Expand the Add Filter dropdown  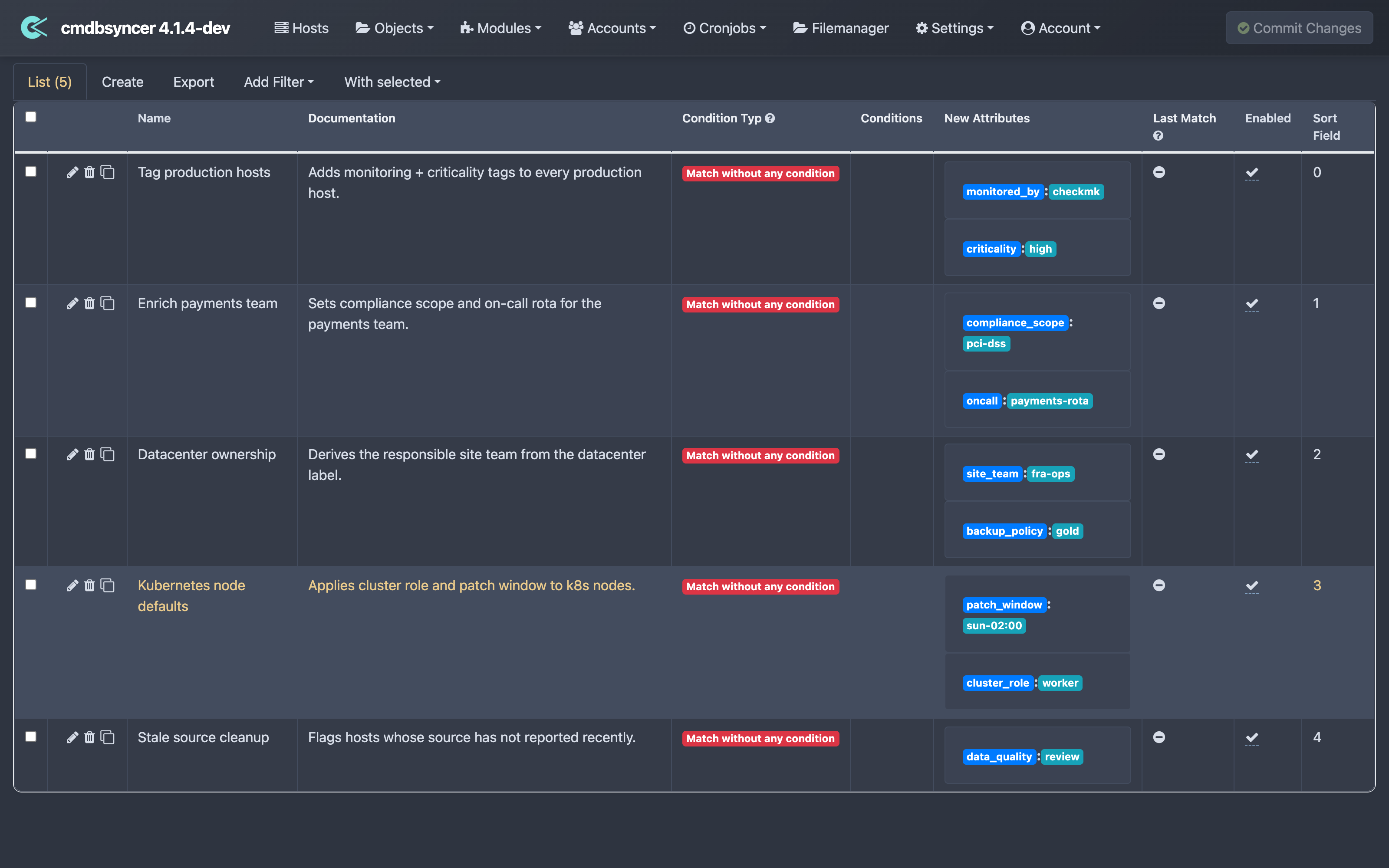click(279, 82)
